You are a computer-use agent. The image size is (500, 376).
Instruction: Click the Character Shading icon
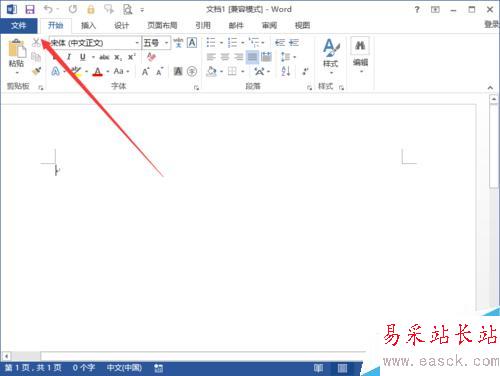178,71
